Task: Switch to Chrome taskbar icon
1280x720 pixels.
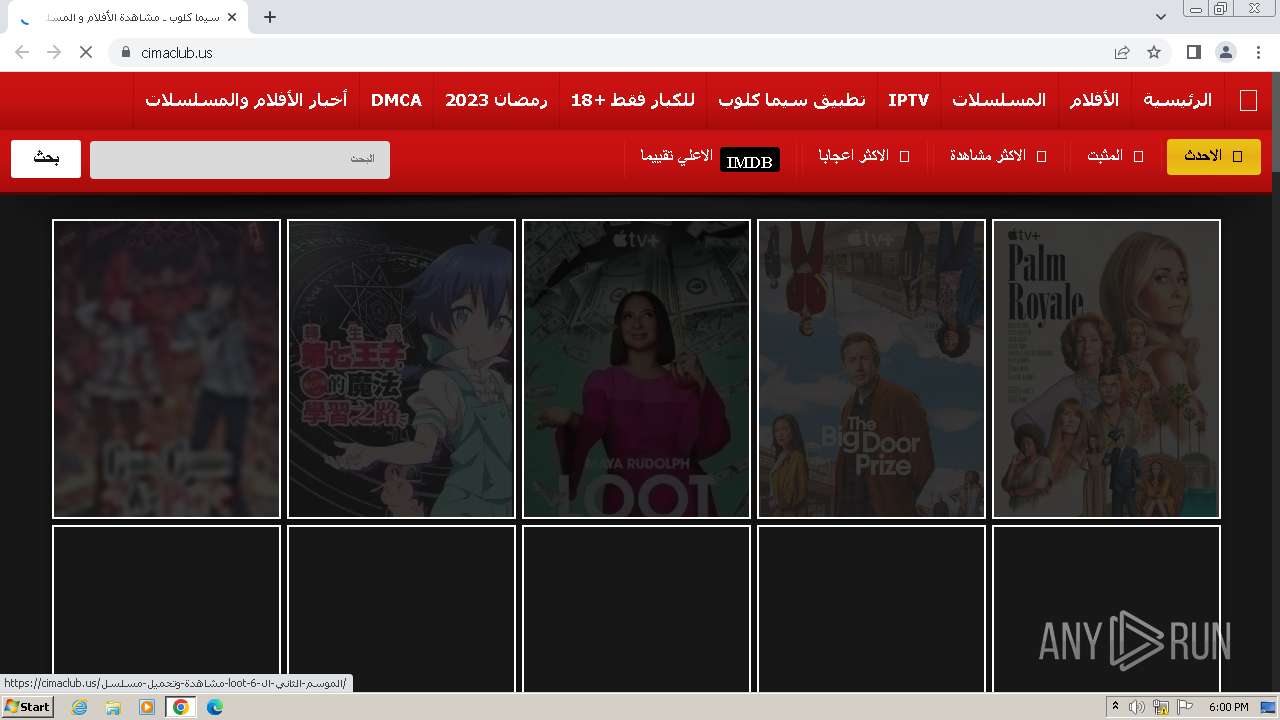Action: [181, 707]
